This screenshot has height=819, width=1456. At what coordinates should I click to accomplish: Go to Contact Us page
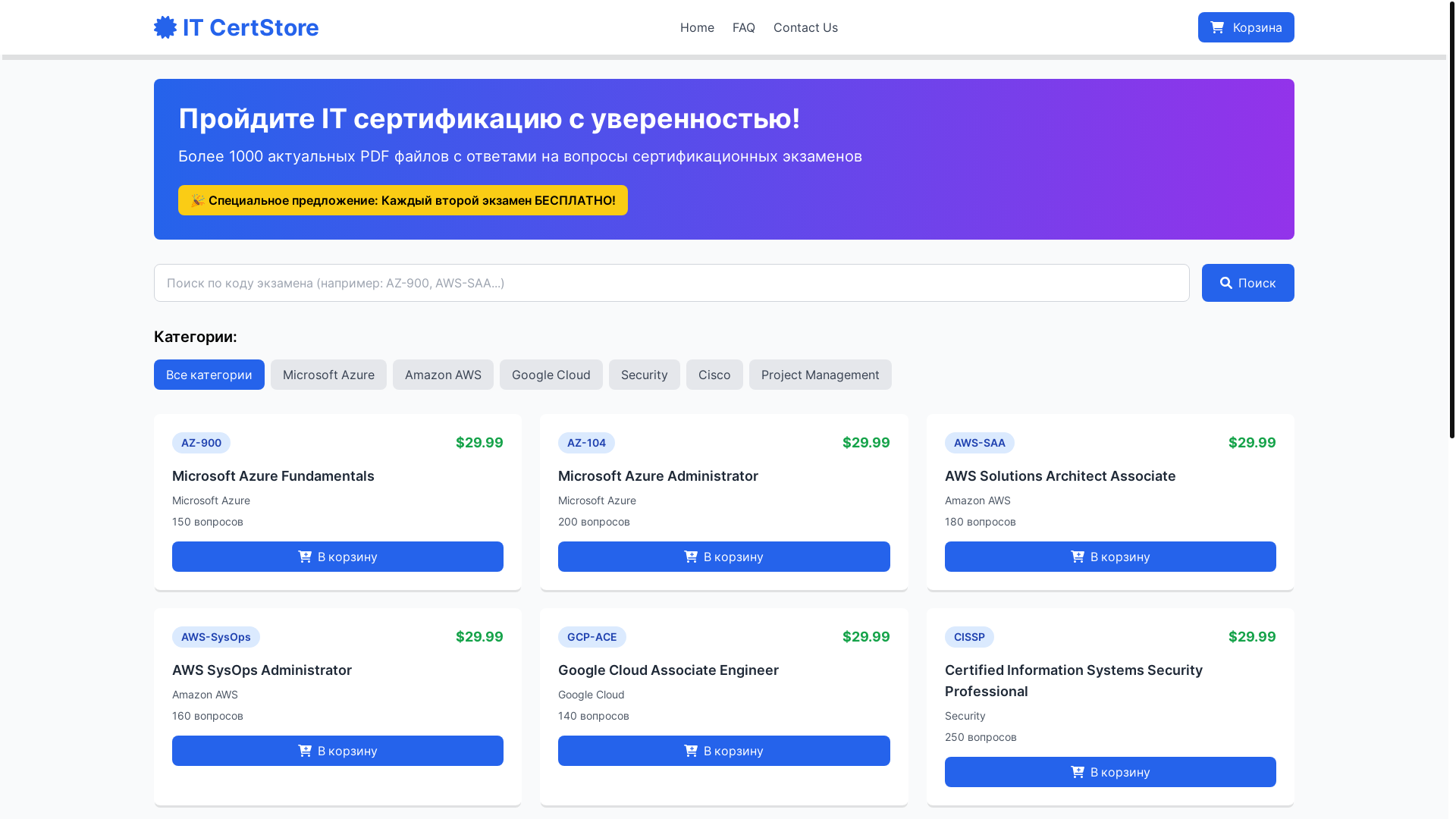pos(805,27)
